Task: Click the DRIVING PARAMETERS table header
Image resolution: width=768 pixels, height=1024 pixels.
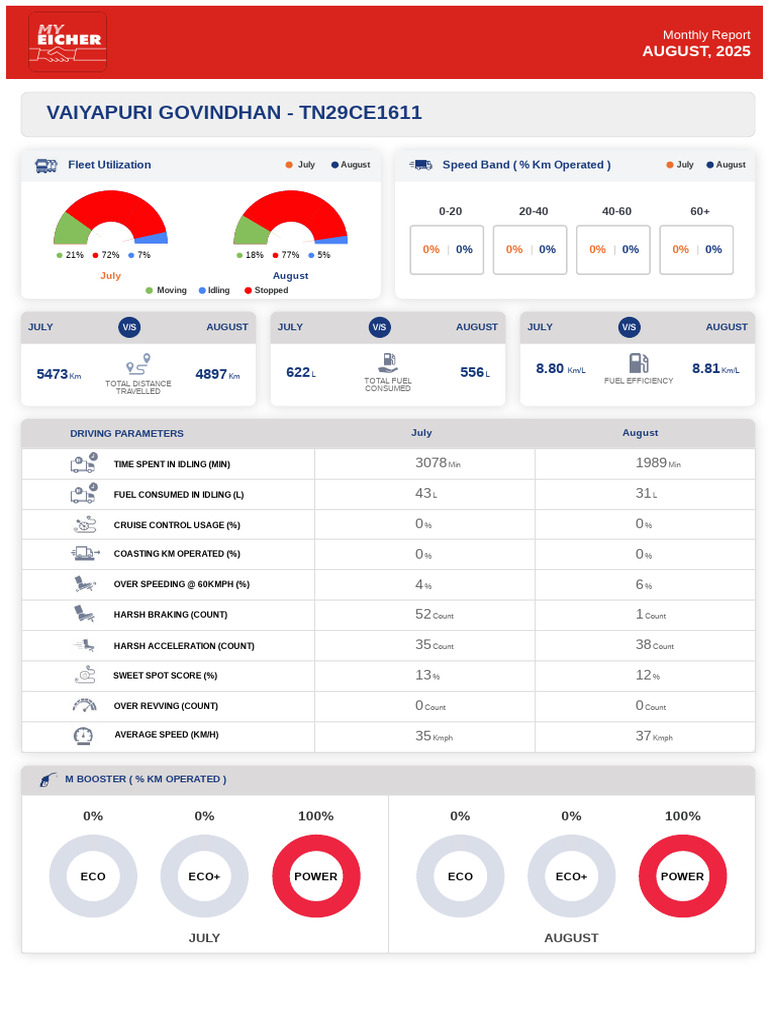Action: click(127, 434)
